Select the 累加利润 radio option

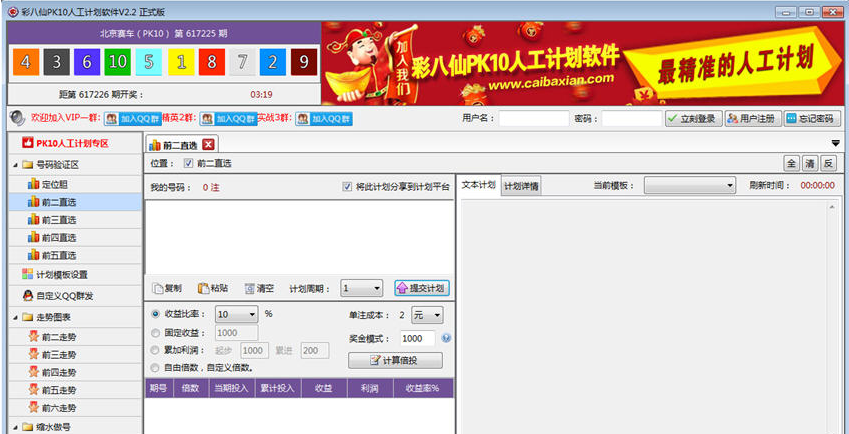tap(156, 350)
